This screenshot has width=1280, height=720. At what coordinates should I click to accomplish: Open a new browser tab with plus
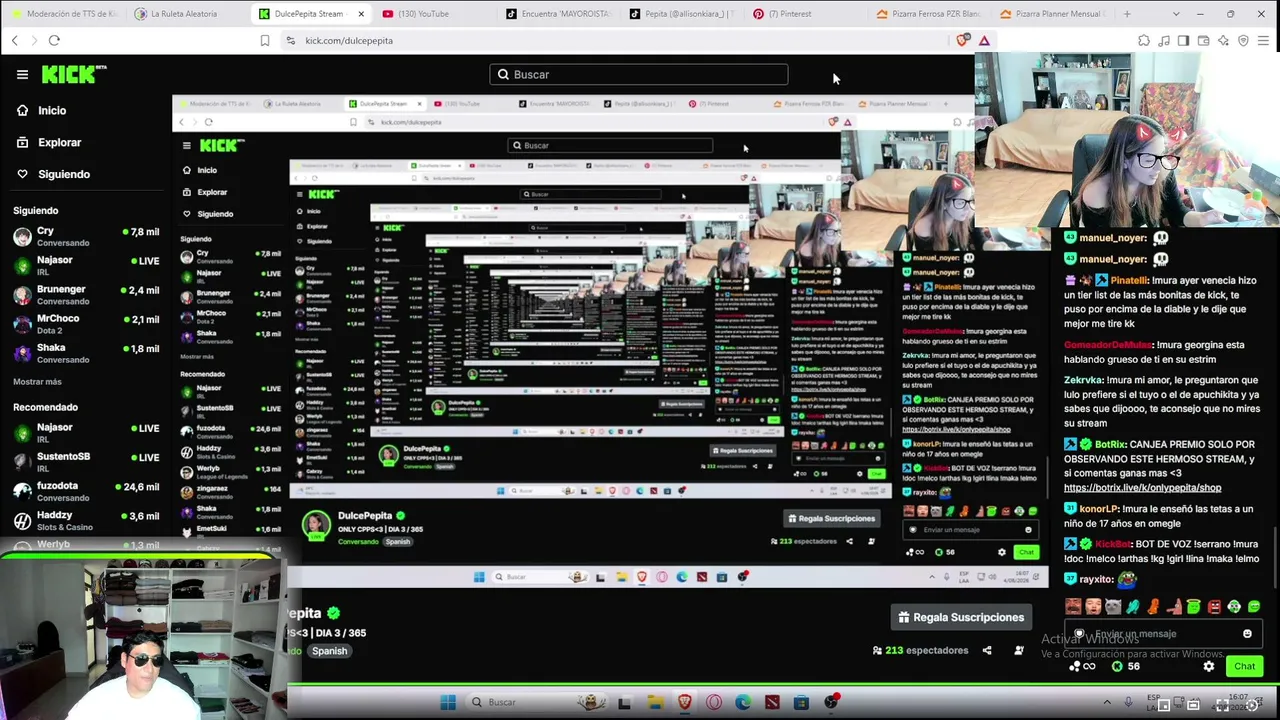pyautogui.click(x=1127, y=14)
